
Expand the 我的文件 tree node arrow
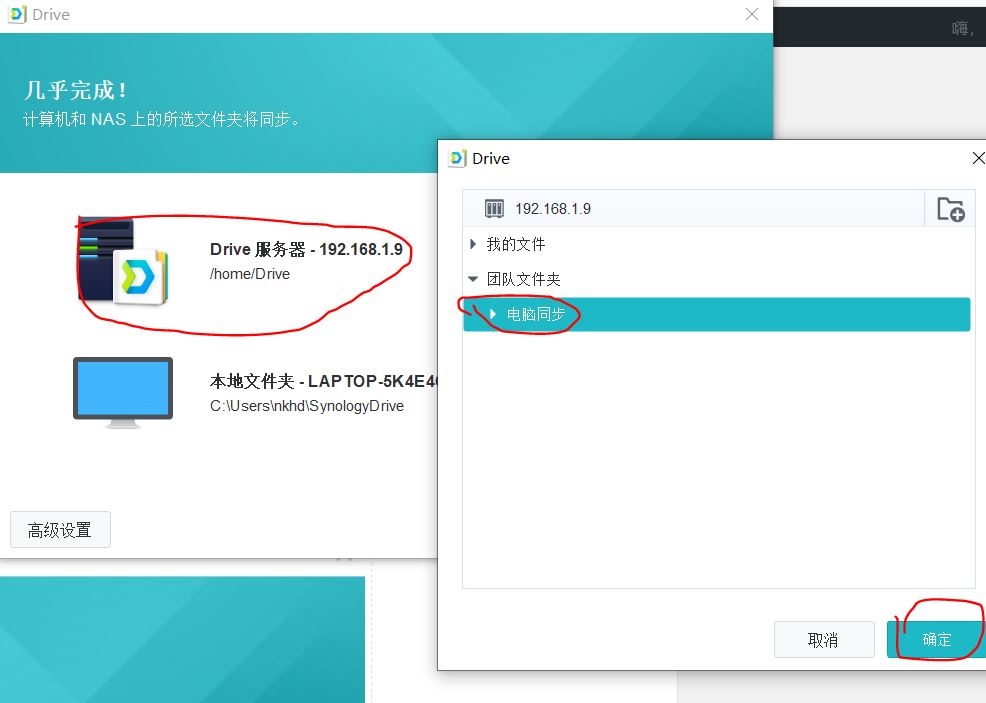473,244
